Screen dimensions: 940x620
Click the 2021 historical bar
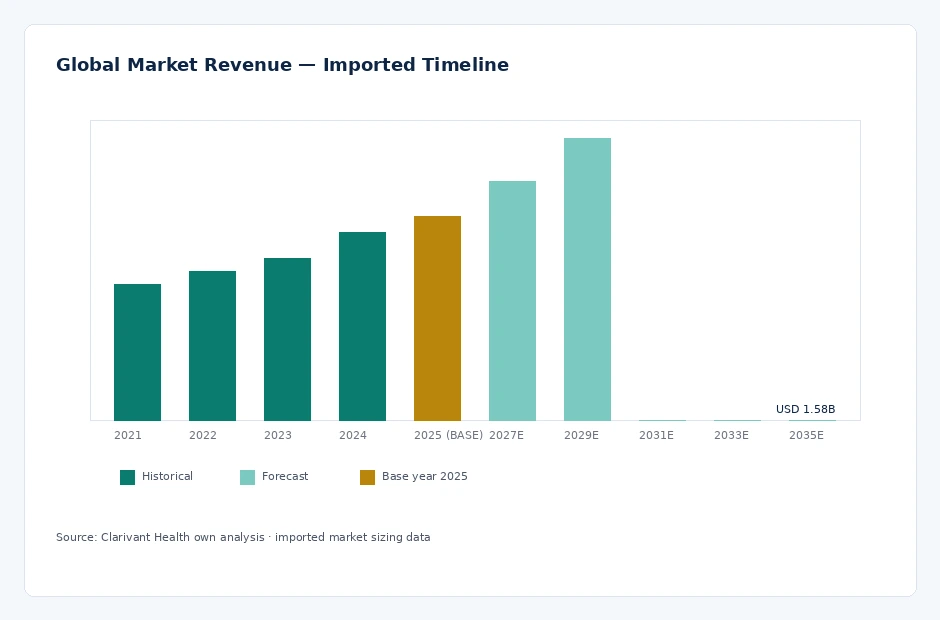(x=137, y=353)
